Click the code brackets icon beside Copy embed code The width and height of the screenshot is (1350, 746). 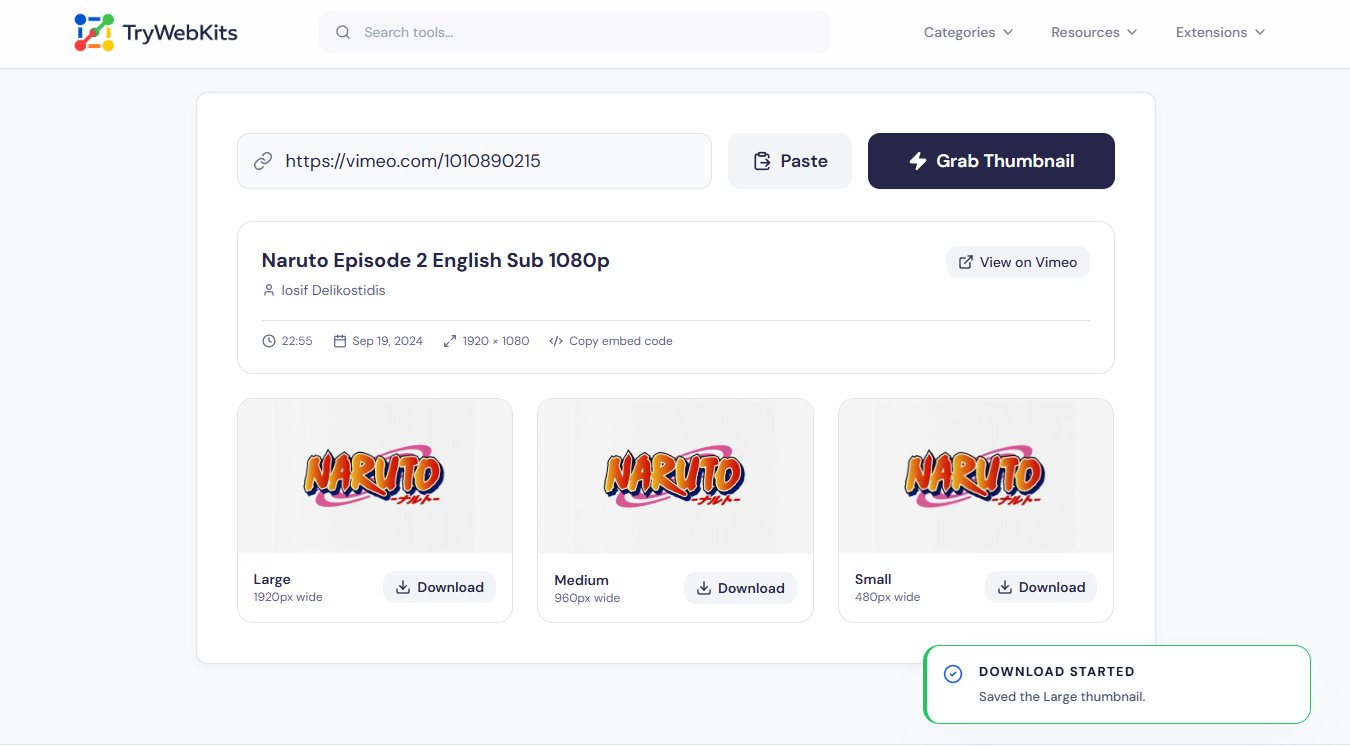click(556, 341)
